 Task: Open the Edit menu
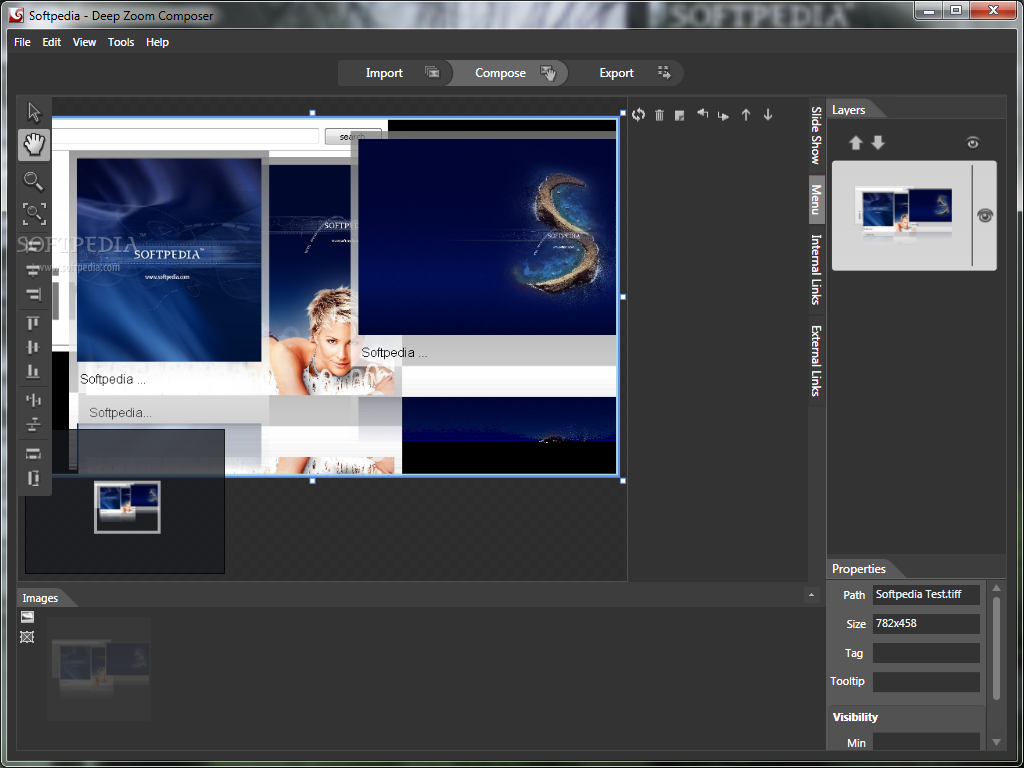click(x=52, y=42)
